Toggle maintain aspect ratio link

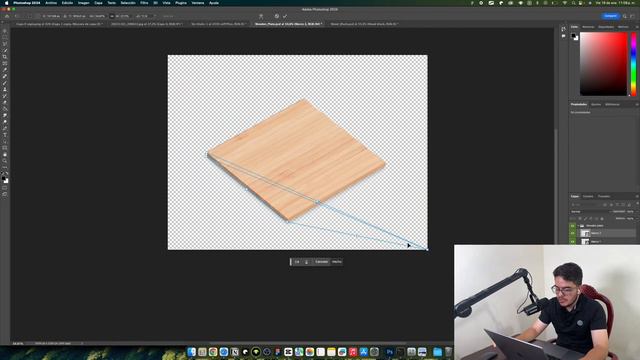coord(112,16)
